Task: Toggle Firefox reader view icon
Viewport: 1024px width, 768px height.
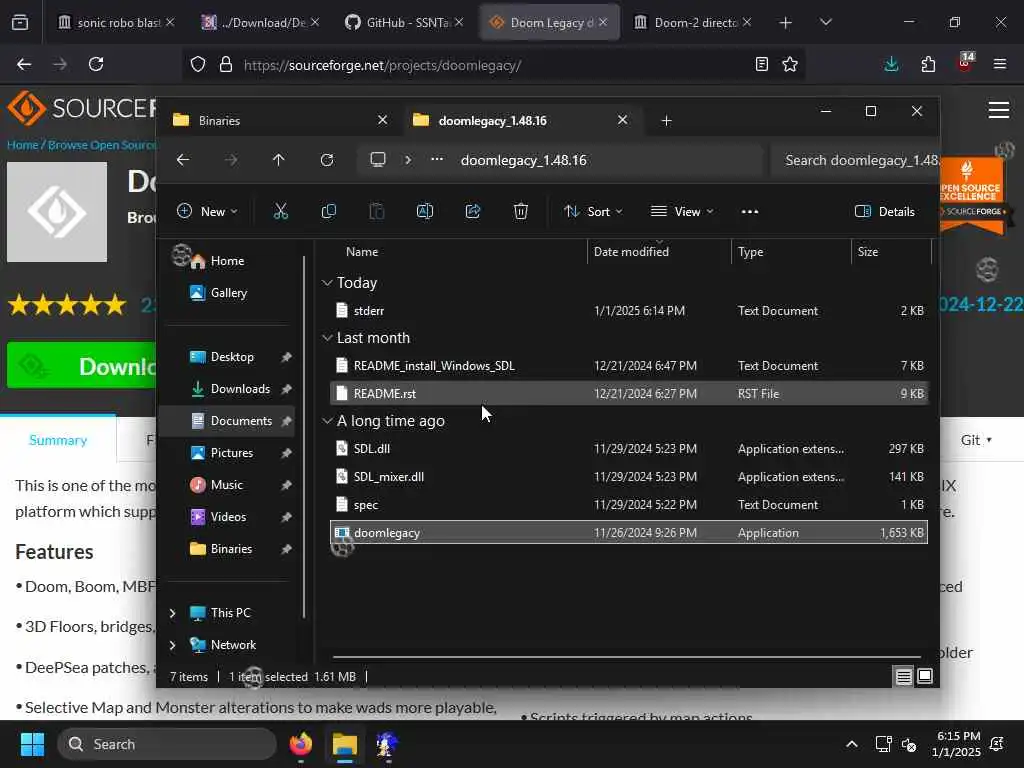Action: pos(761,64)
